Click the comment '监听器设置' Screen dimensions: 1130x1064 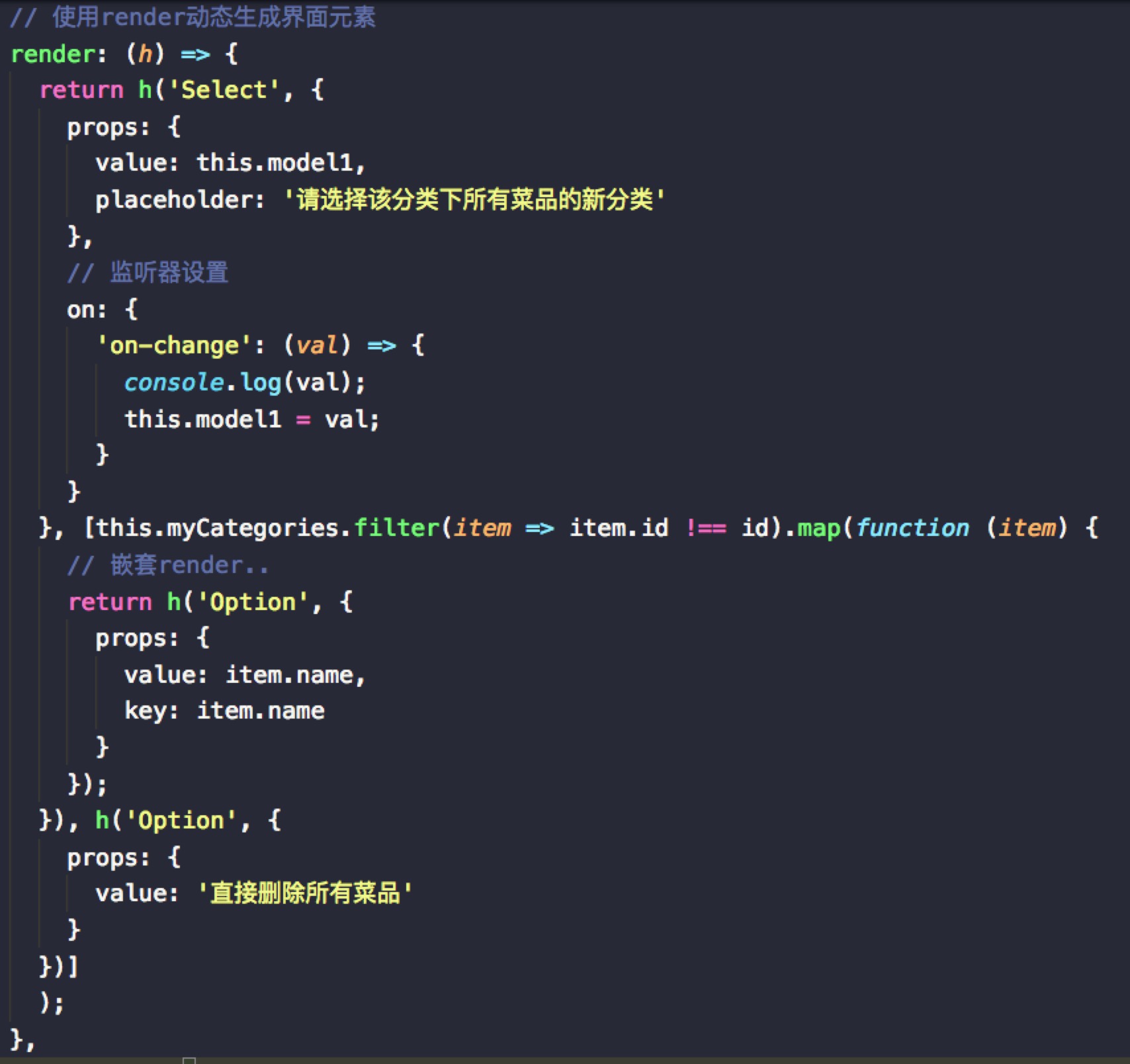coord(169,273)
